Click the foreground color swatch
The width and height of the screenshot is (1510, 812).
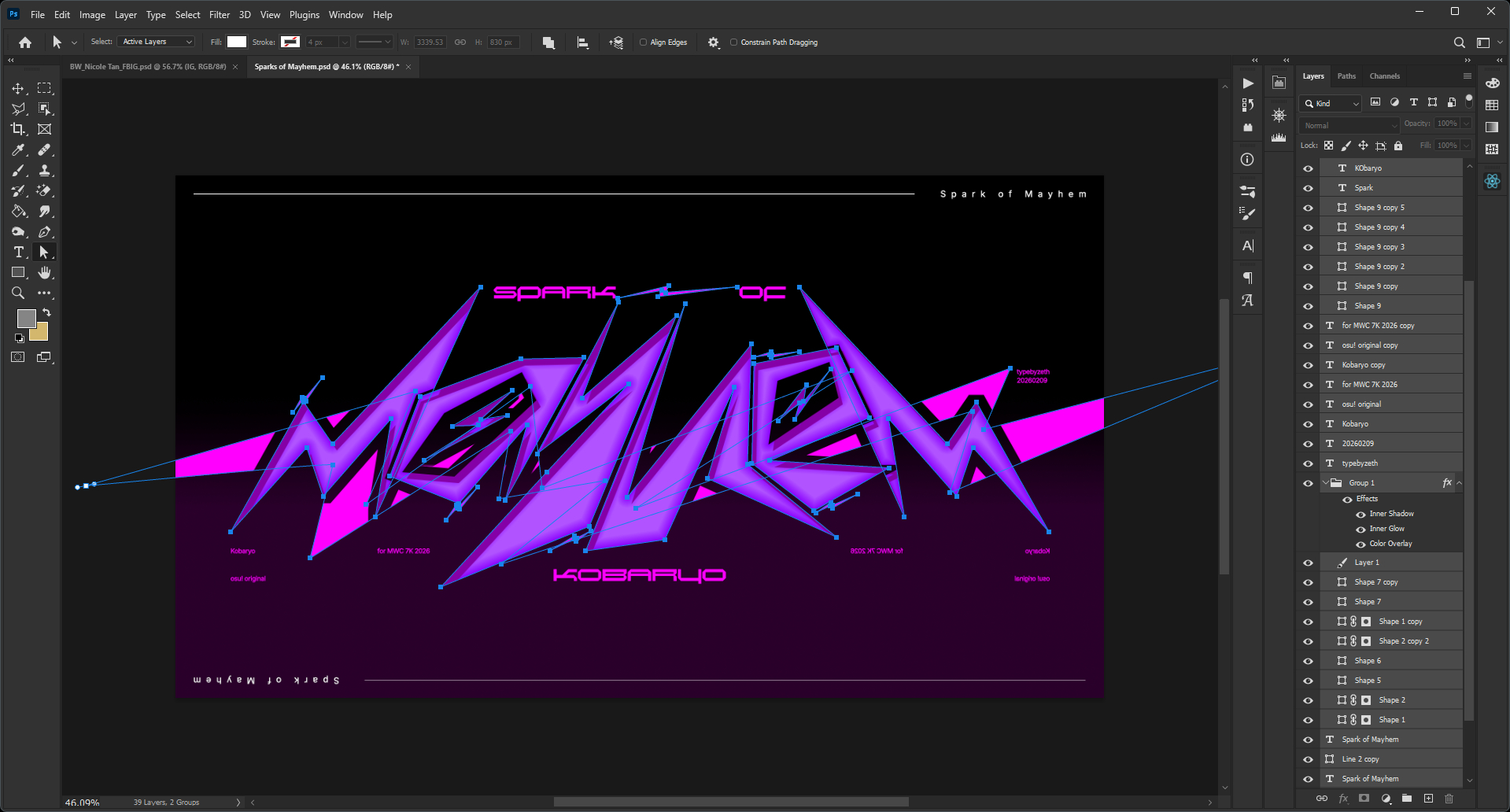[26, 318]
